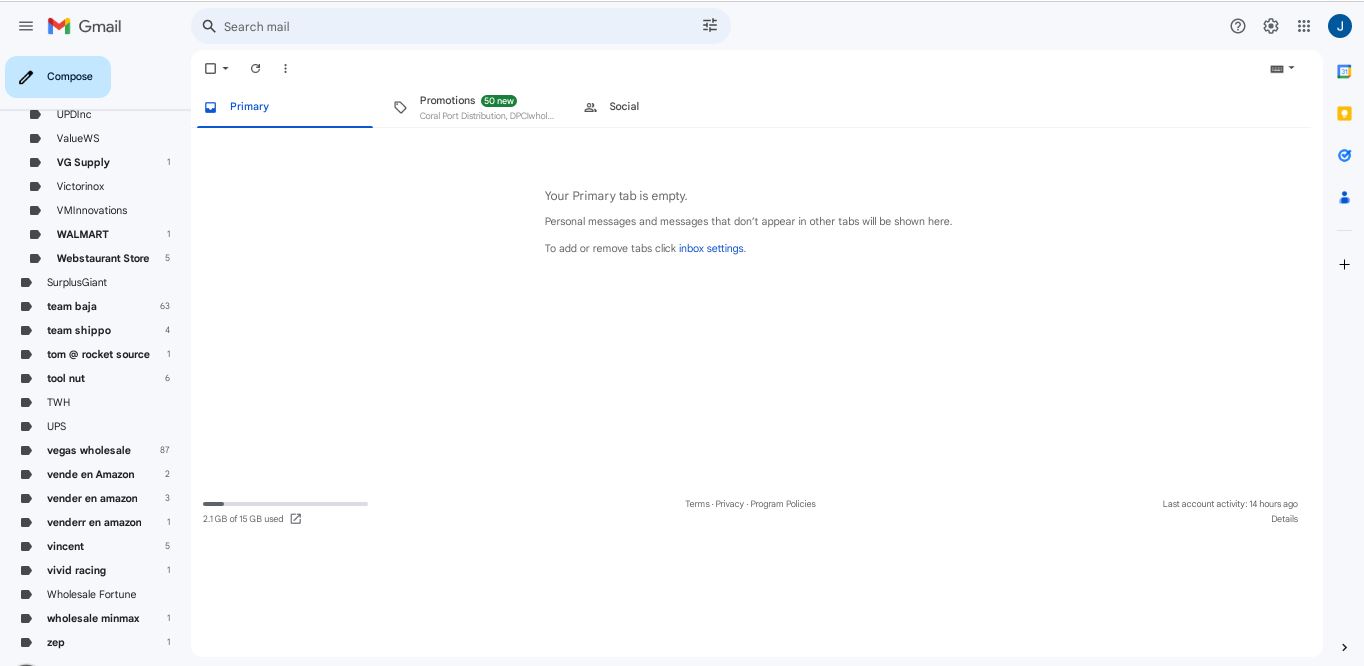
Task: Open the Program Policies link
Action: [x=783, y=504]
